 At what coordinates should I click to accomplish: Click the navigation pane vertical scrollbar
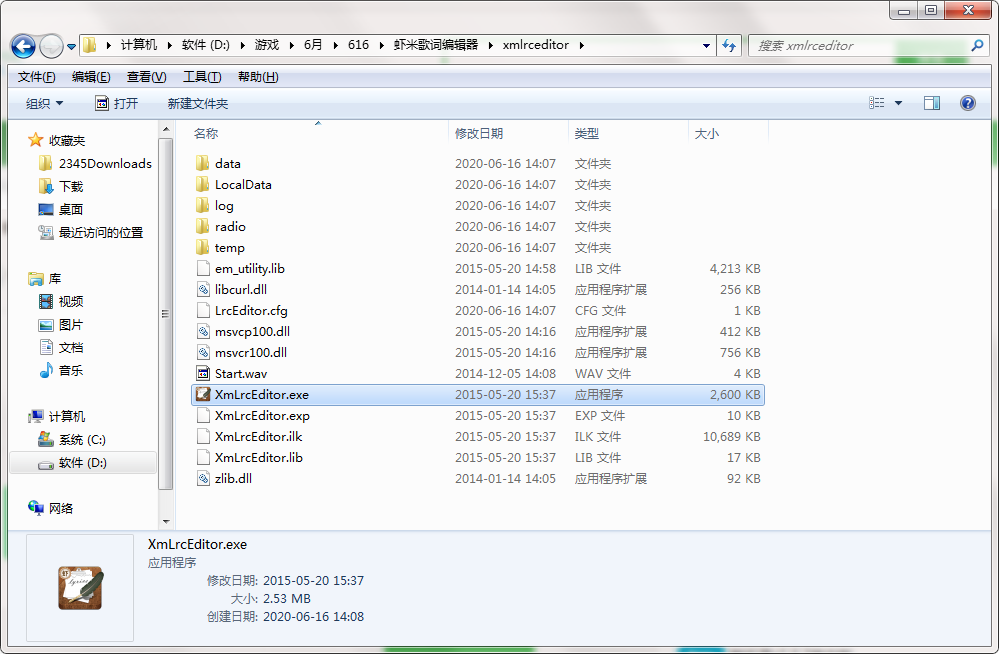click(x=167, y=312)
